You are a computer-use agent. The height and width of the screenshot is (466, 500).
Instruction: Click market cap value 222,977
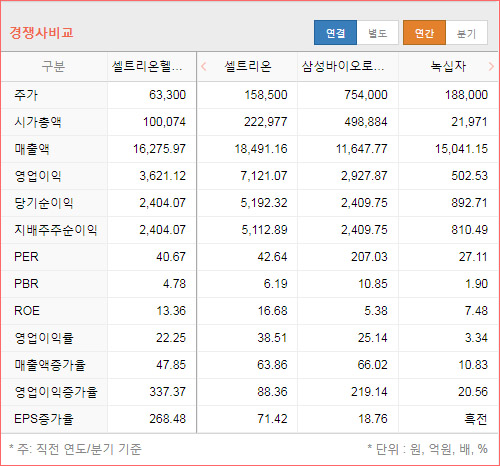265,122
